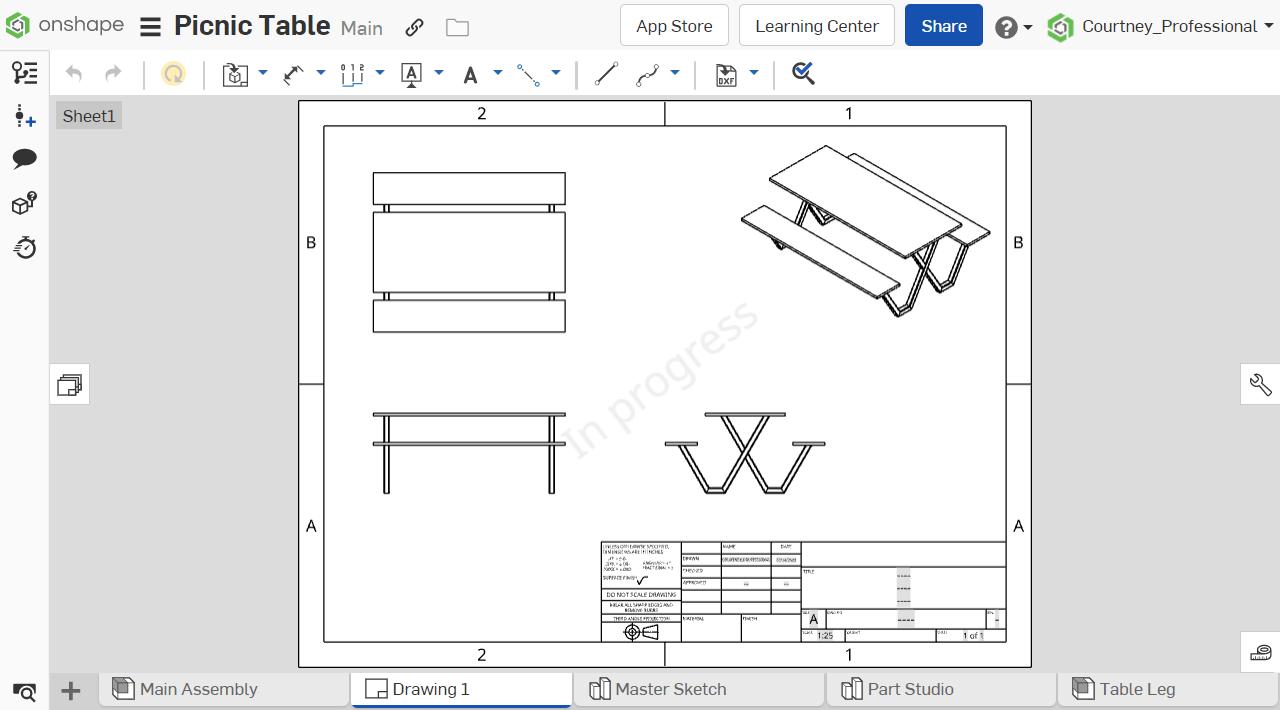Click the Share button

pos(943,25)
